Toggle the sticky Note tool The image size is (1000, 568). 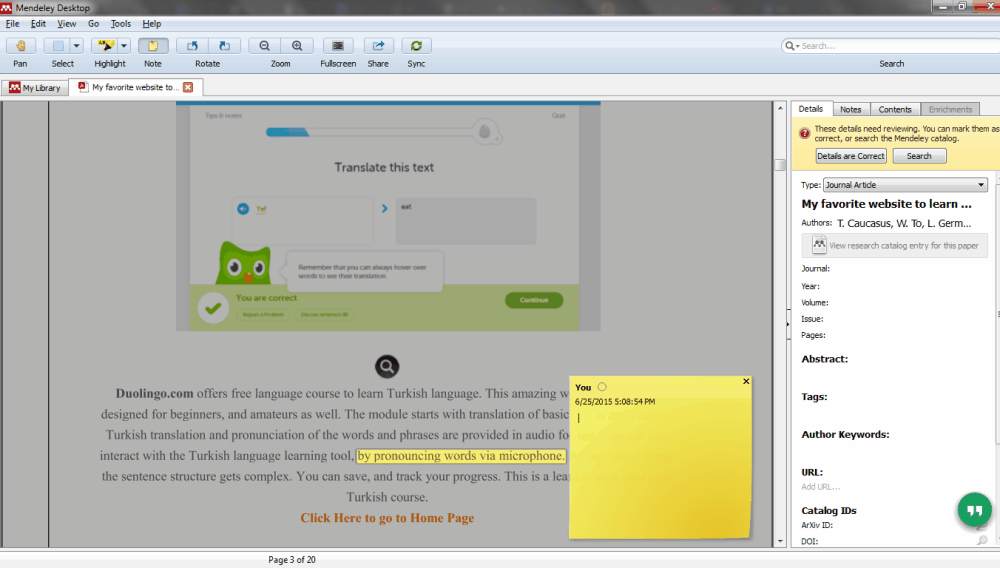[x=153, y=46]
